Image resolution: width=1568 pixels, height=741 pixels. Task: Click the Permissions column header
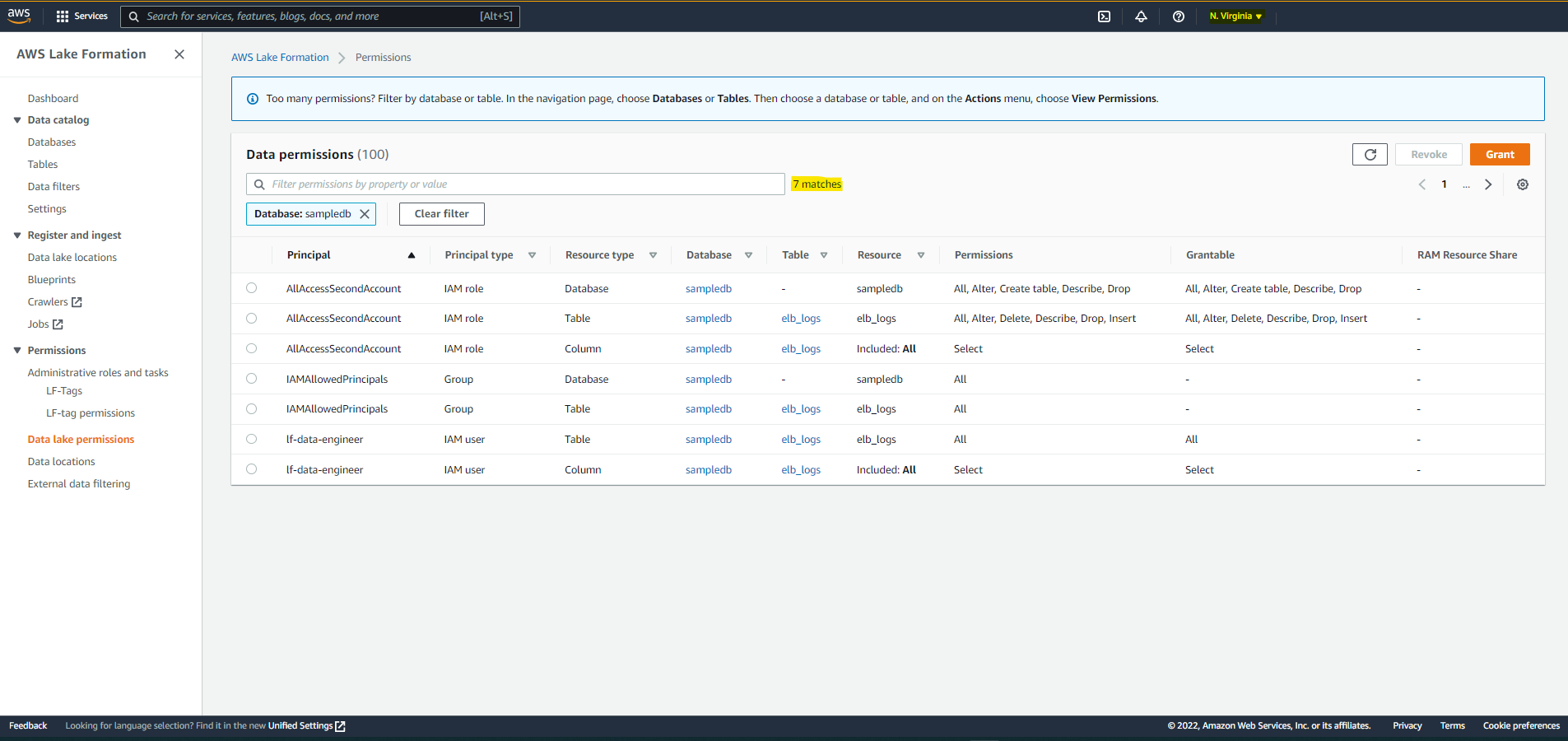coord(984,255)
